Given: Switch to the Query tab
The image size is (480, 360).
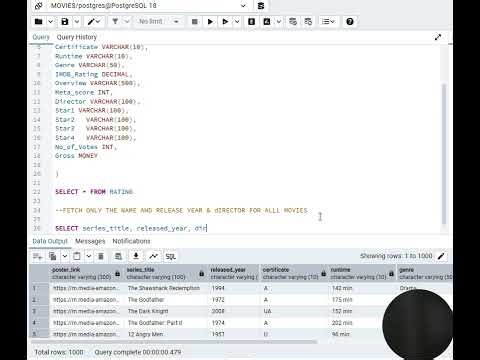Looking at the screenshot, I should 41,37.
